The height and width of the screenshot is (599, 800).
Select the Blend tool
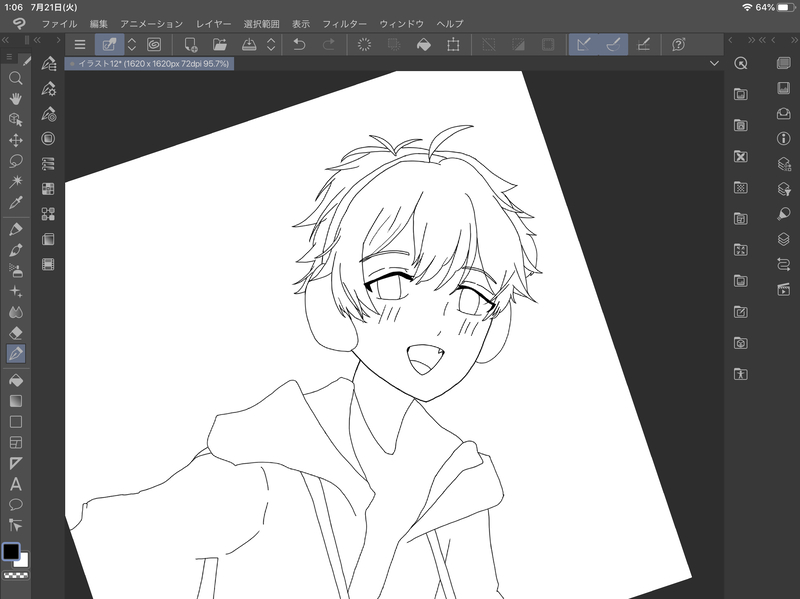15,312
